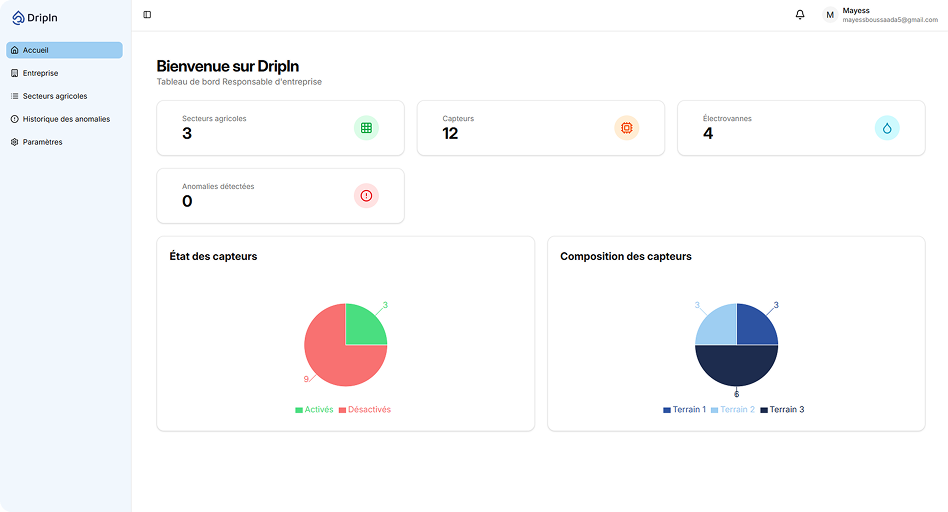Click the Accueil home icon
Viewport: 948px width, 512px height.
(x=15, y=50)
